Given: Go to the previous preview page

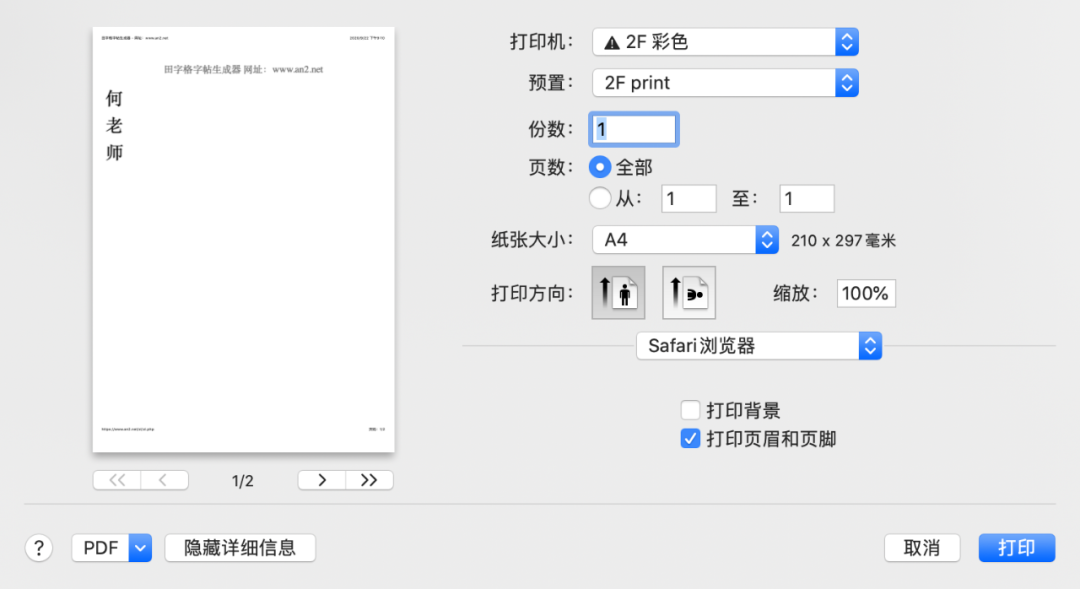Looking at the screenshot, I should point(165,480).
